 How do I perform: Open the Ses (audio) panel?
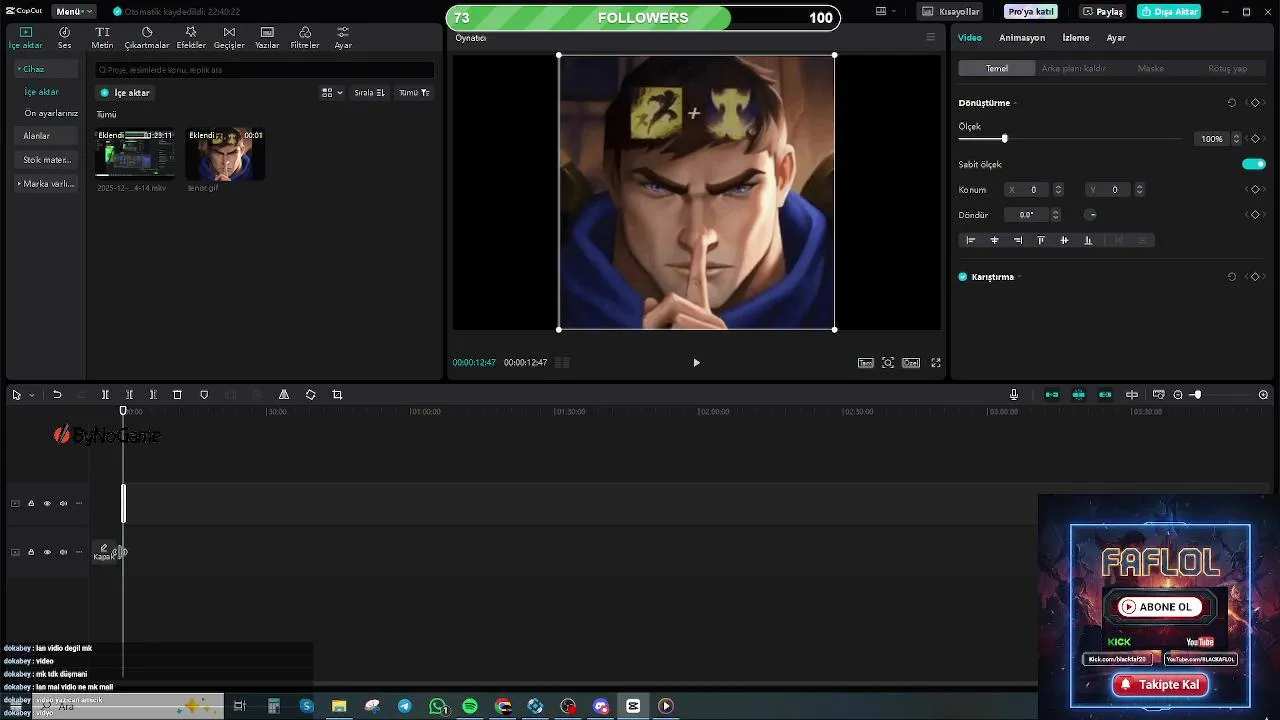(64, 38)
